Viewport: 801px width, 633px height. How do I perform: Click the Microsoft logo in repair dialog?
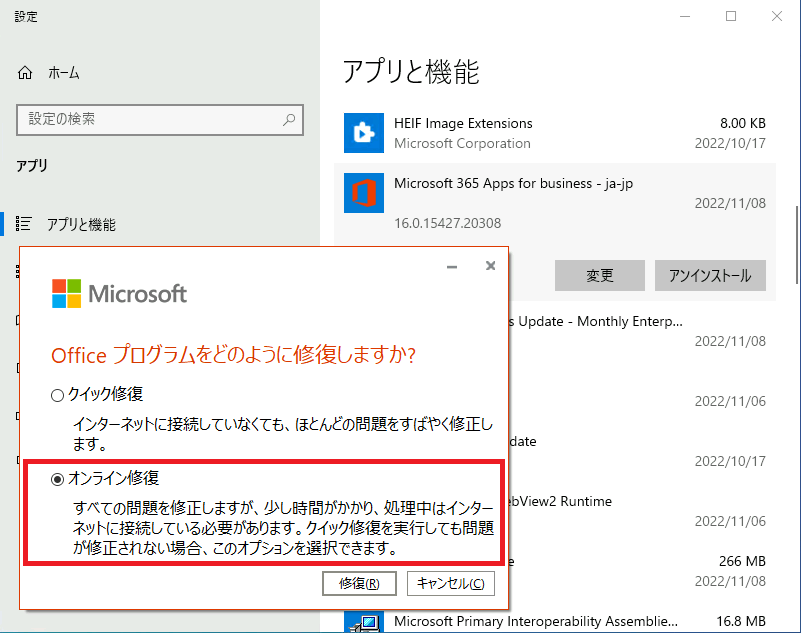[120, 294]
